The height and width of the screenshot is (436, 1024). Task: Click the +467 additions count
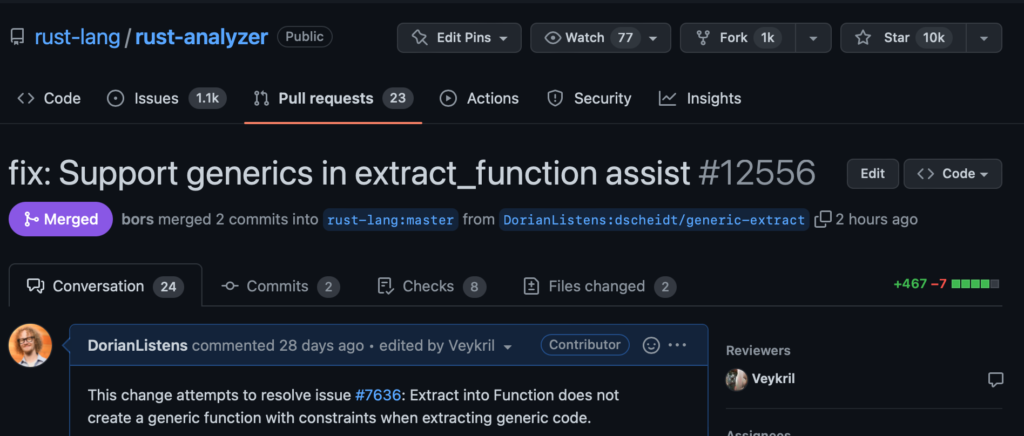pyautogui.click(x=910, y=284)
